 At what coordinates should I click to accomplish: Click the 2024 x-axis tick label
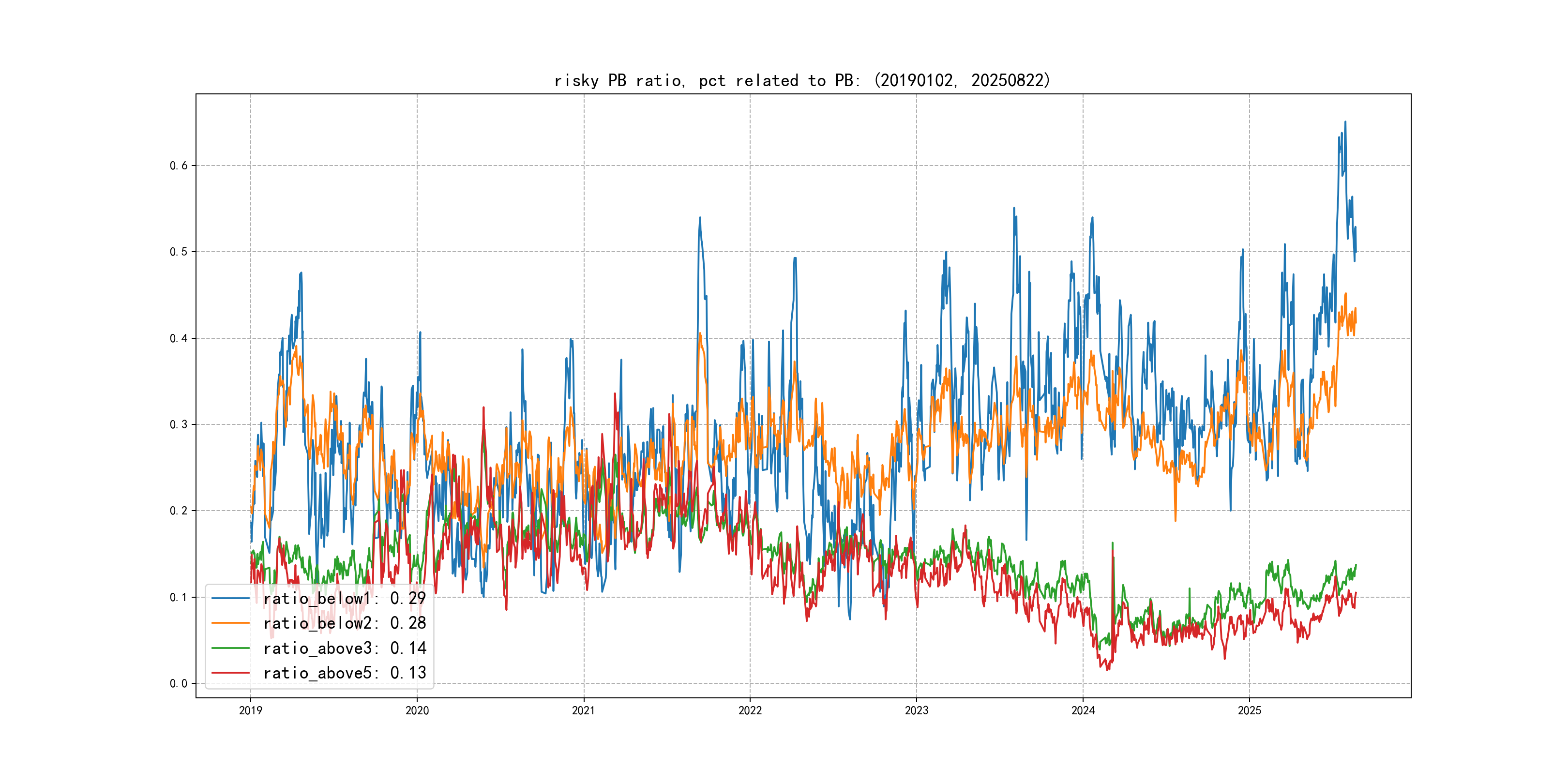coord(1083,710)
